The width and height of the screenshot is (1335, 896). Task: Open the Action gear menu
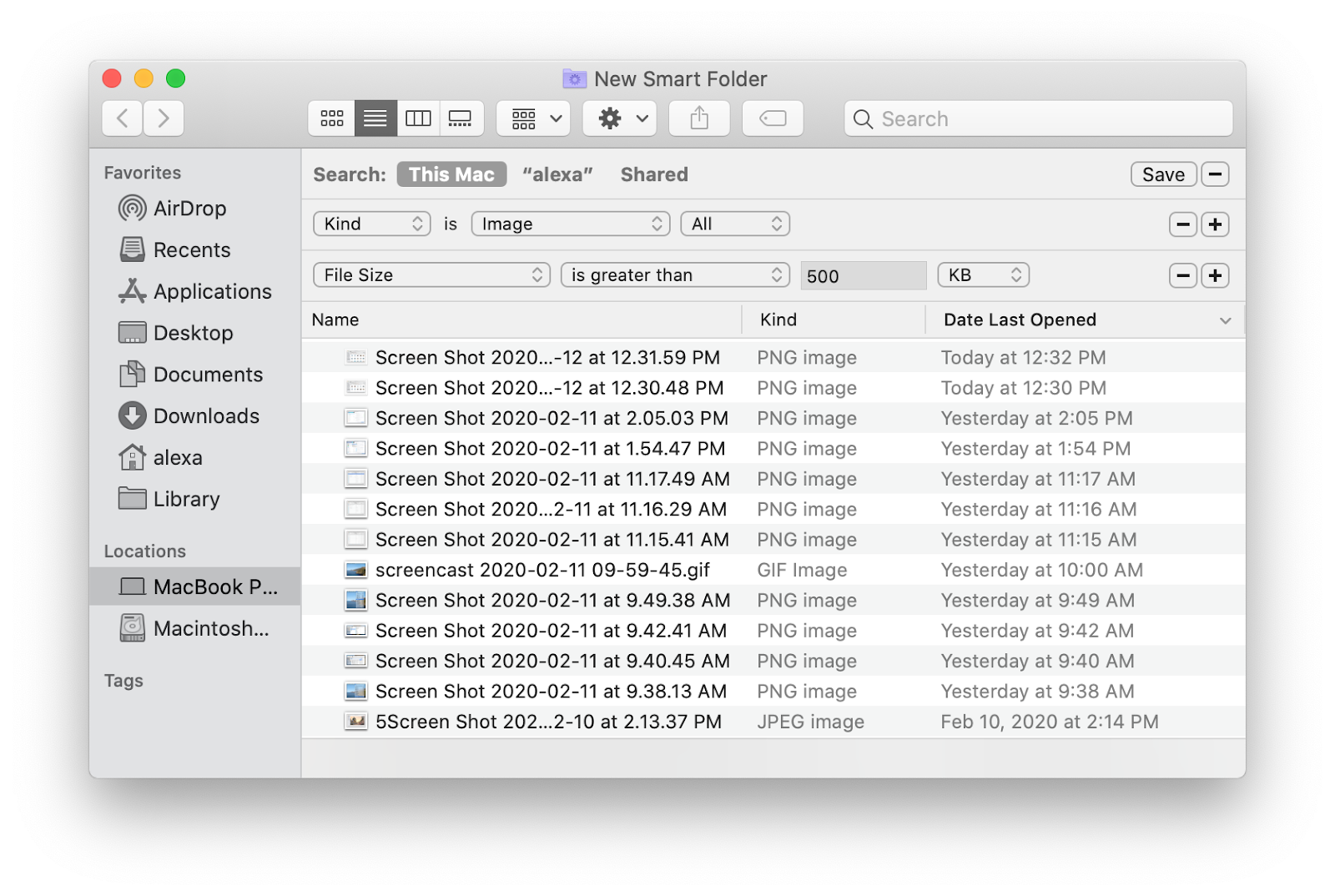tap(620, 118)
